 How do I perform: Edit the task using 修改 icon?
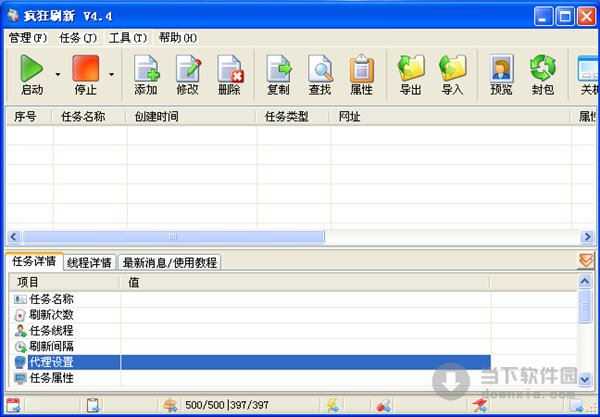pyautogui.click(x=188, y=75)
